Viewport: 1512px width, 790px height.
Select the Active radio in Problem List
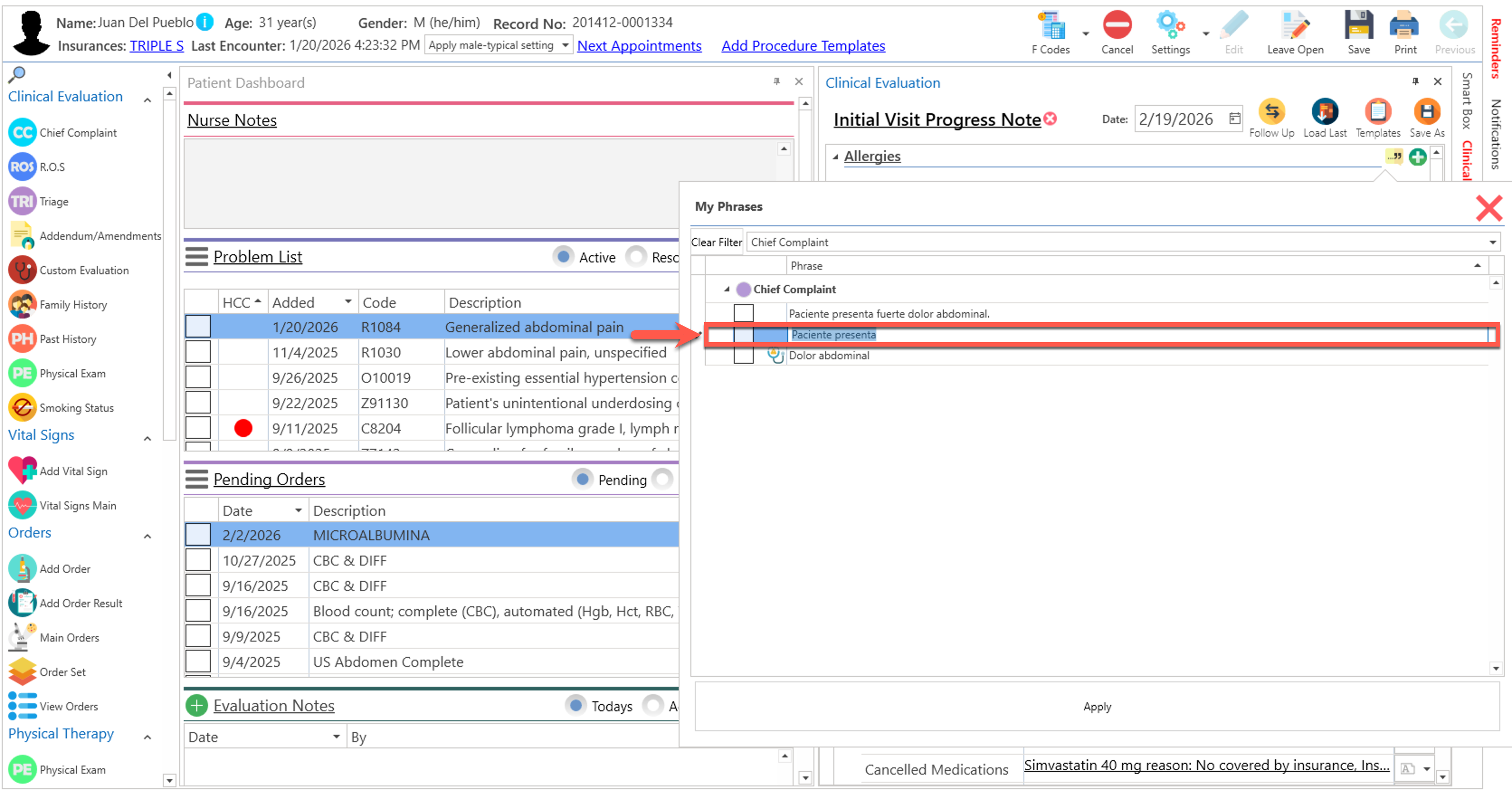coord(563,257)
